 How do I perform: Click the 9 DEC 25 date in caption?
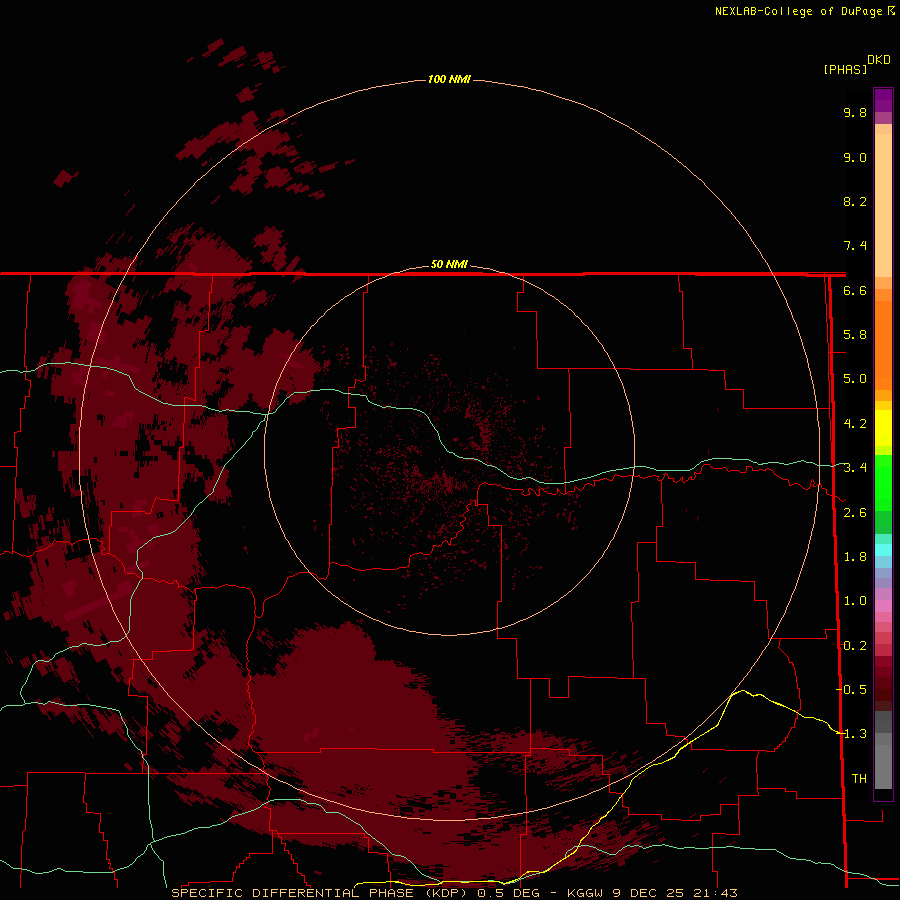(649, 893)
